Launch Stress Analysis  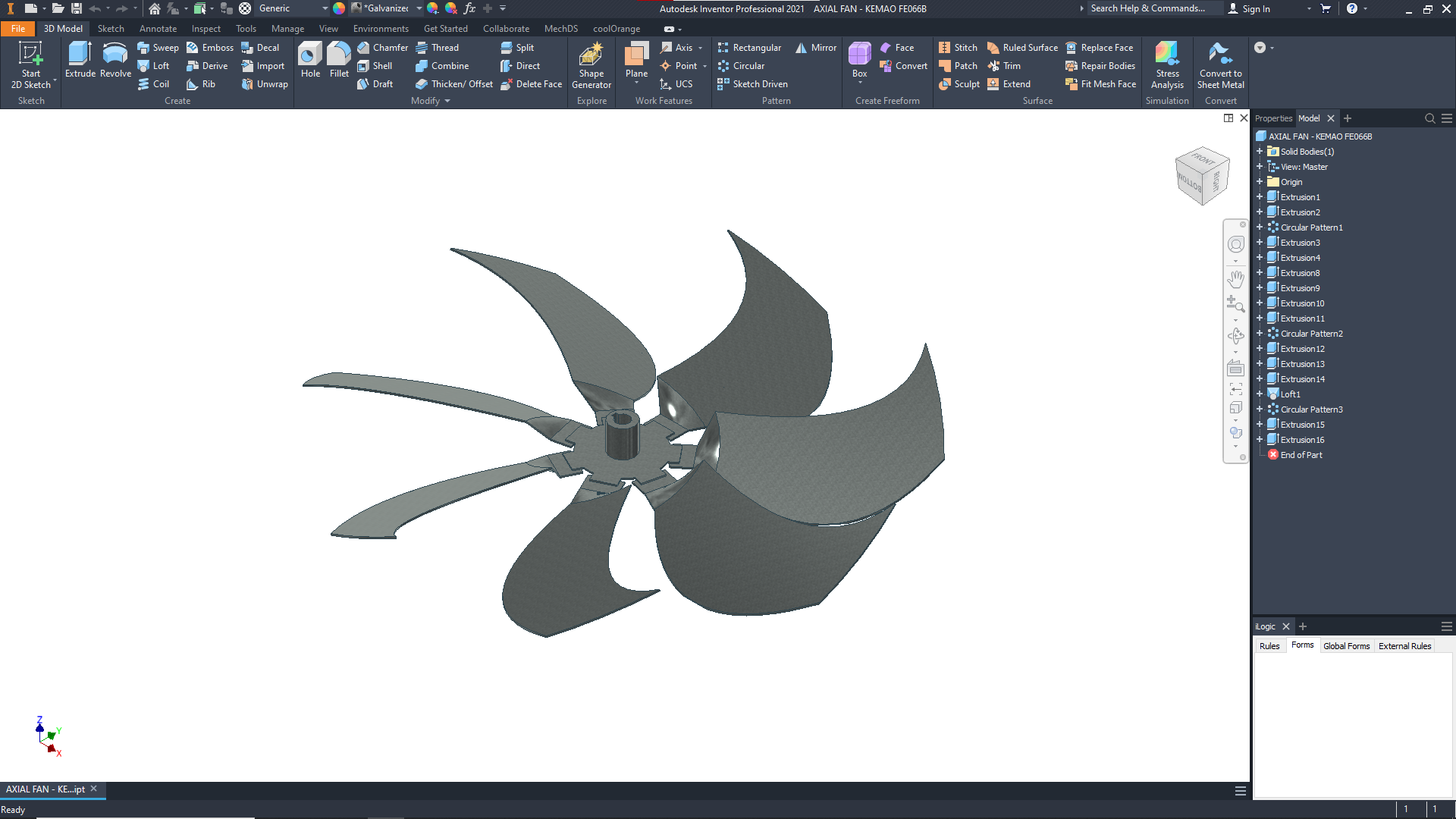pos(1167,65)
